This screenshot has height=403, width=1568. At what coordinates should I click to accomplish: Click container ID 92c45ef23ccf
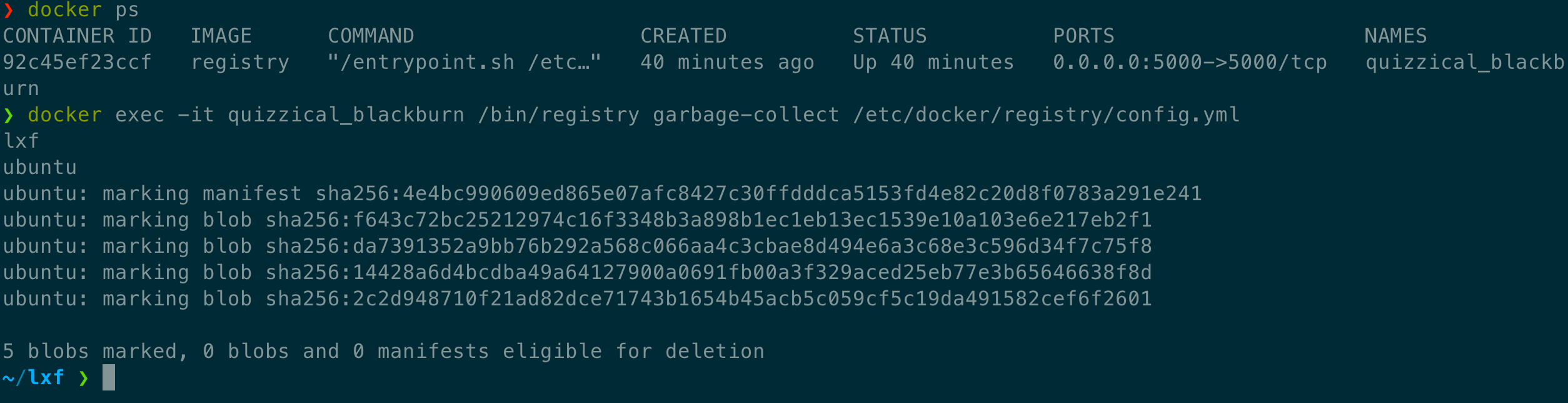(78, 62)
